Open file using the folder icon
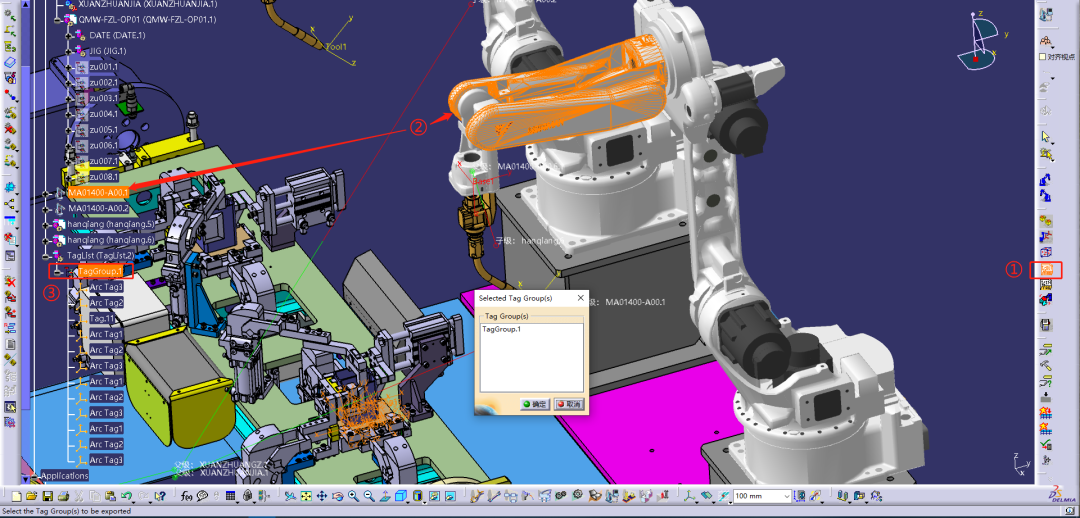The image size is (1080, 518). click(32, 496)
